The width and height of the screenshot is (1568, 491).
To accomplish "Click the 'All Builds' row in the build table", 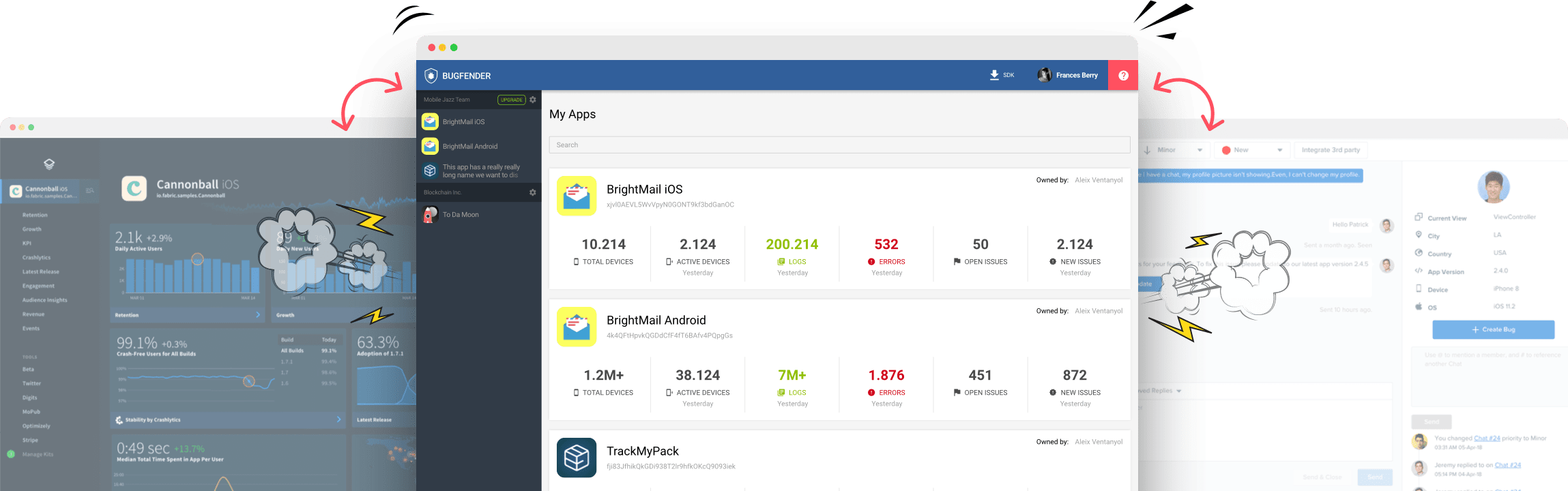I will pyautogui.click(x=308, y=351).
